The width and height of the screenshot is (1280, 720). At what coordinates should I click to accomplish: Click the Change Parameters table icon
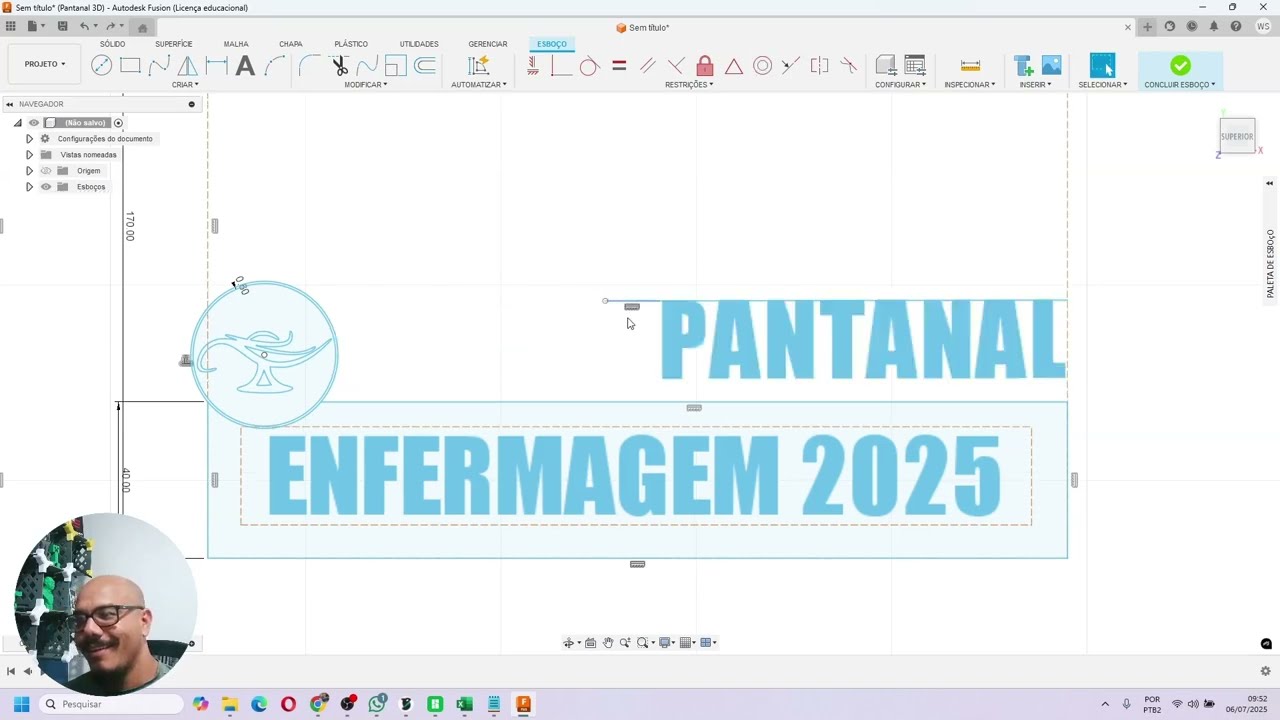[x=915, y=66]
